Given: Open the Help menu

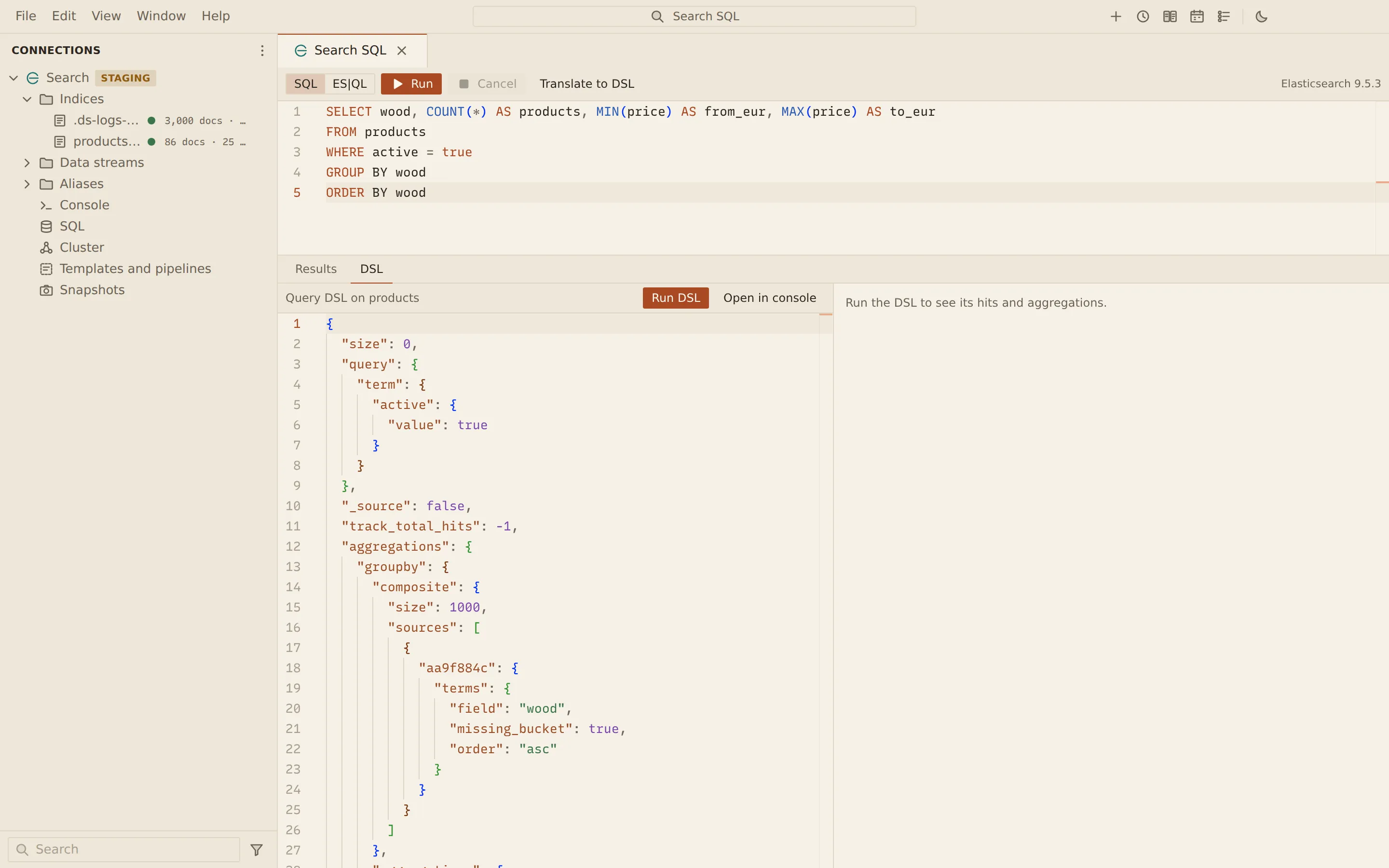Looking at the screenshot, I should click(216, 16).
